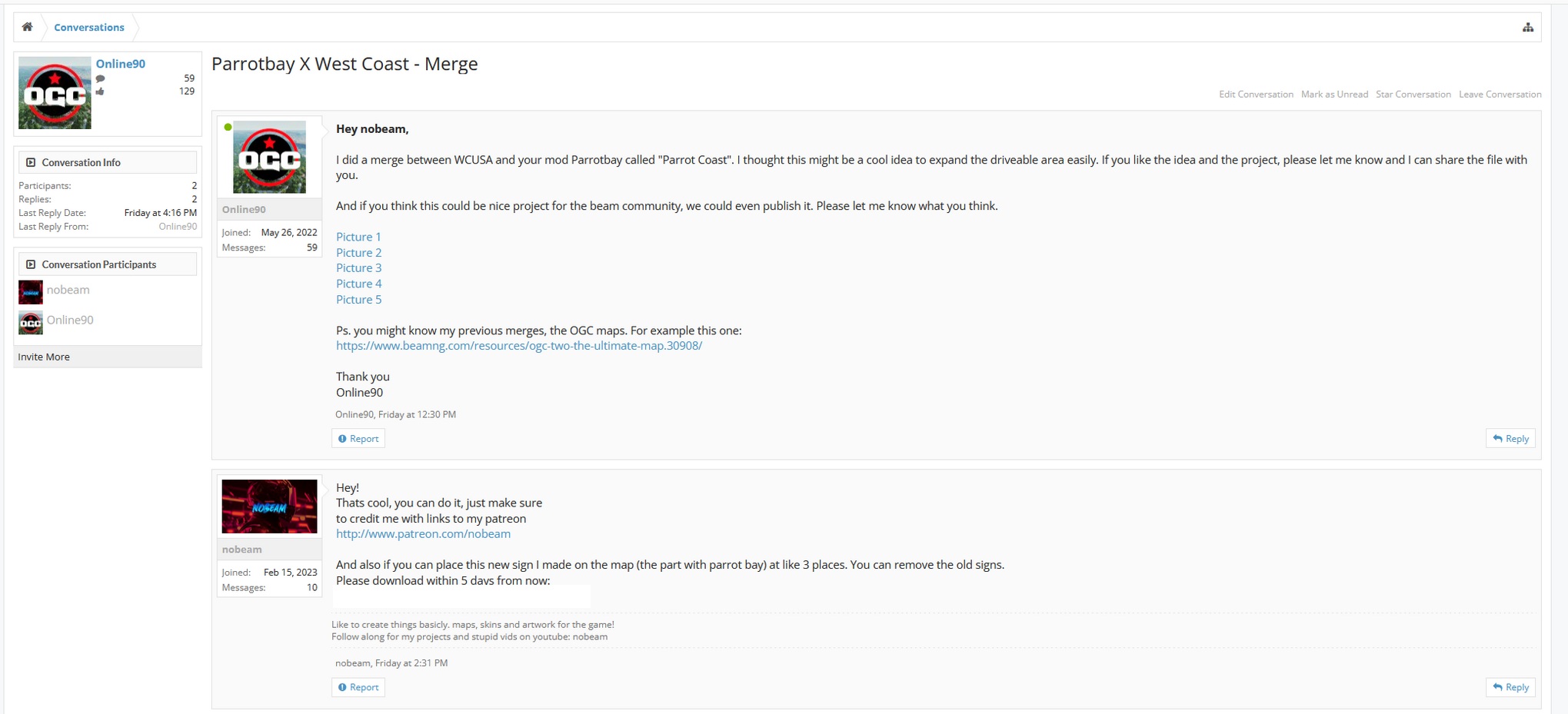Open the OGC Two ultimate map URL
Image resolution: width=1568 pixels, height=714 pixels.
(x=519, y=346)
